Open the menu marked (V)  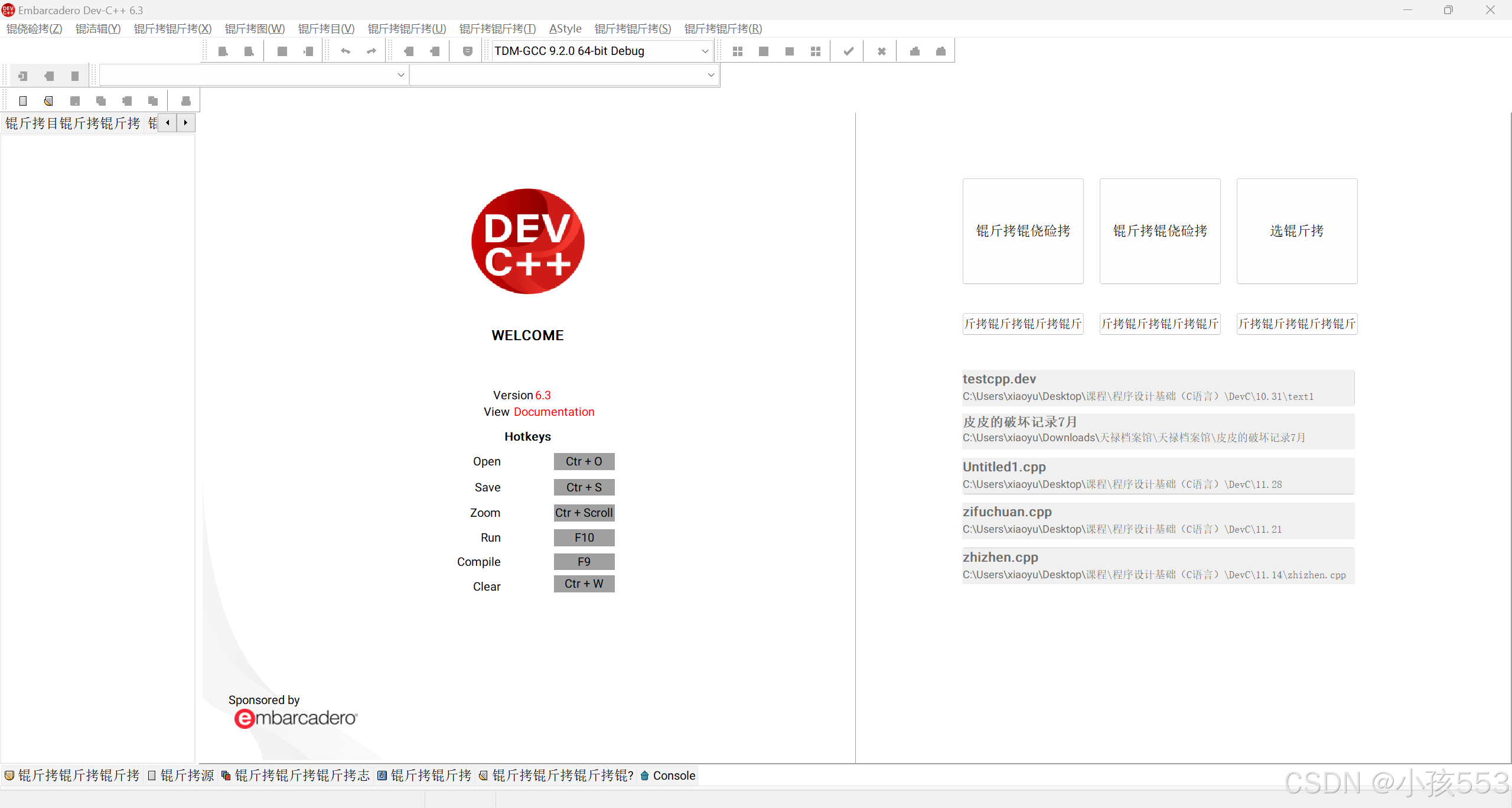click(327, 29)
